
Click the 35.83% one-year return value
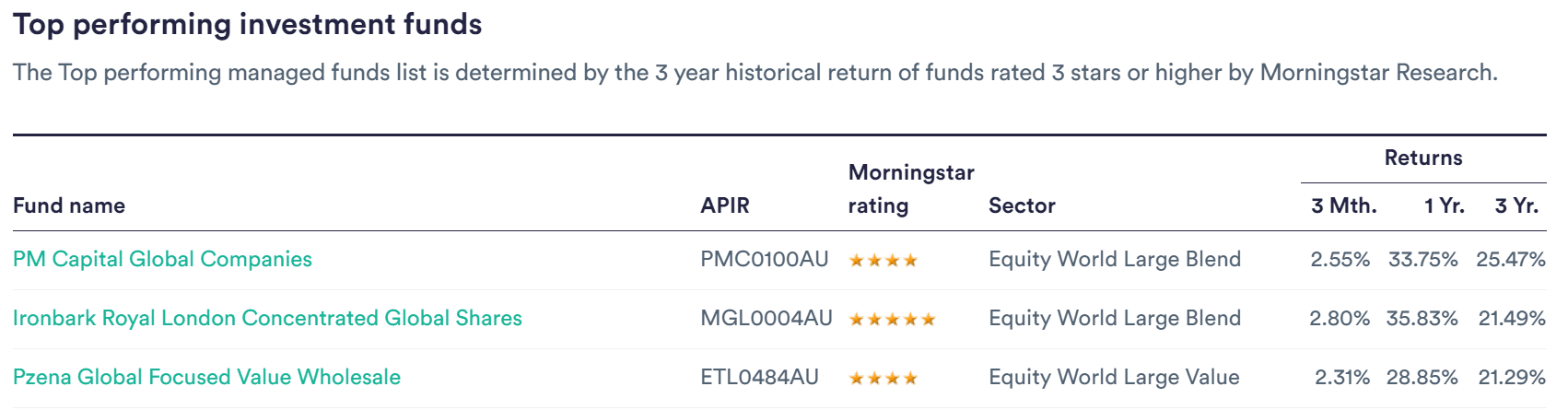1422,318
